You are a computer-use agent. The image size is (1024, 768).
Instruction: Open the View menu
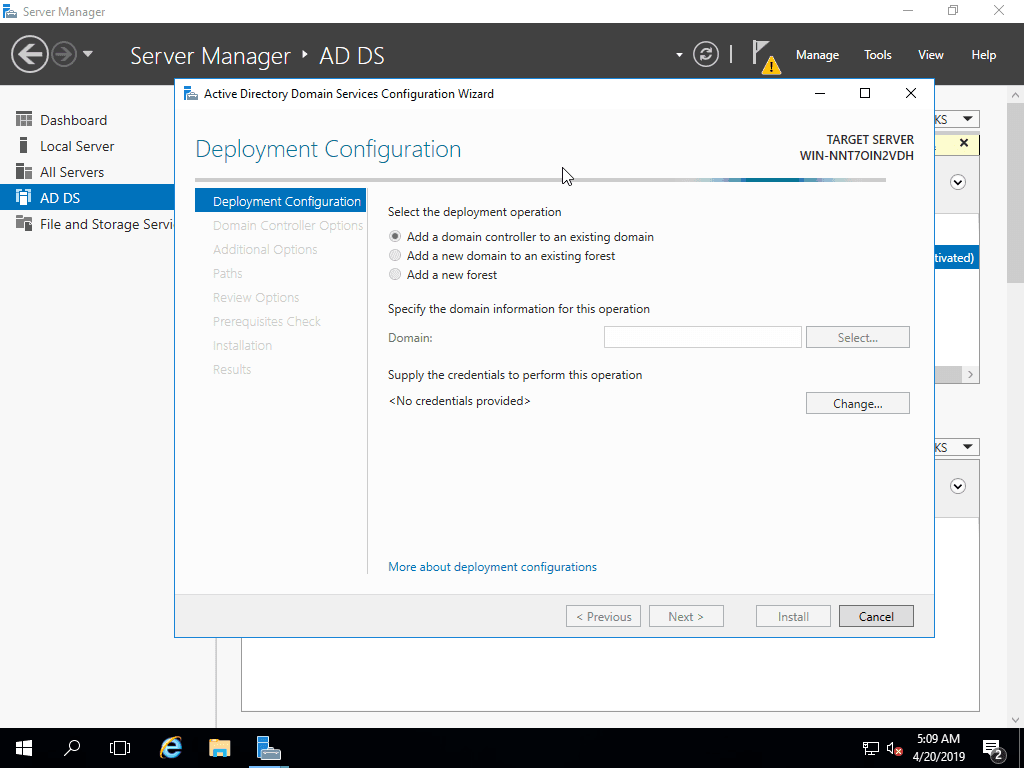tap(930, 55)
